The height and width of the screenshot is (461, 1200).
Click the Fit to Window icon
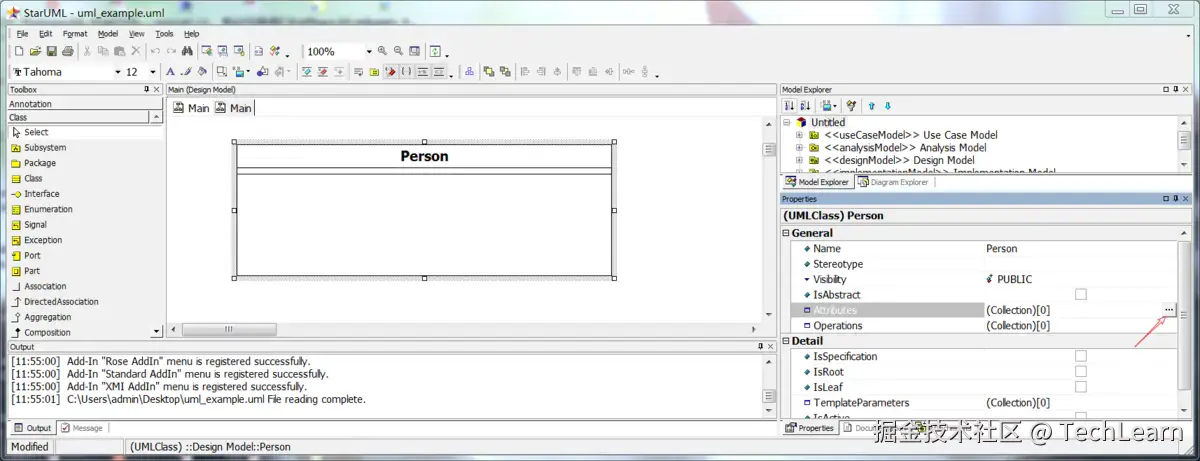click(415, 52)
